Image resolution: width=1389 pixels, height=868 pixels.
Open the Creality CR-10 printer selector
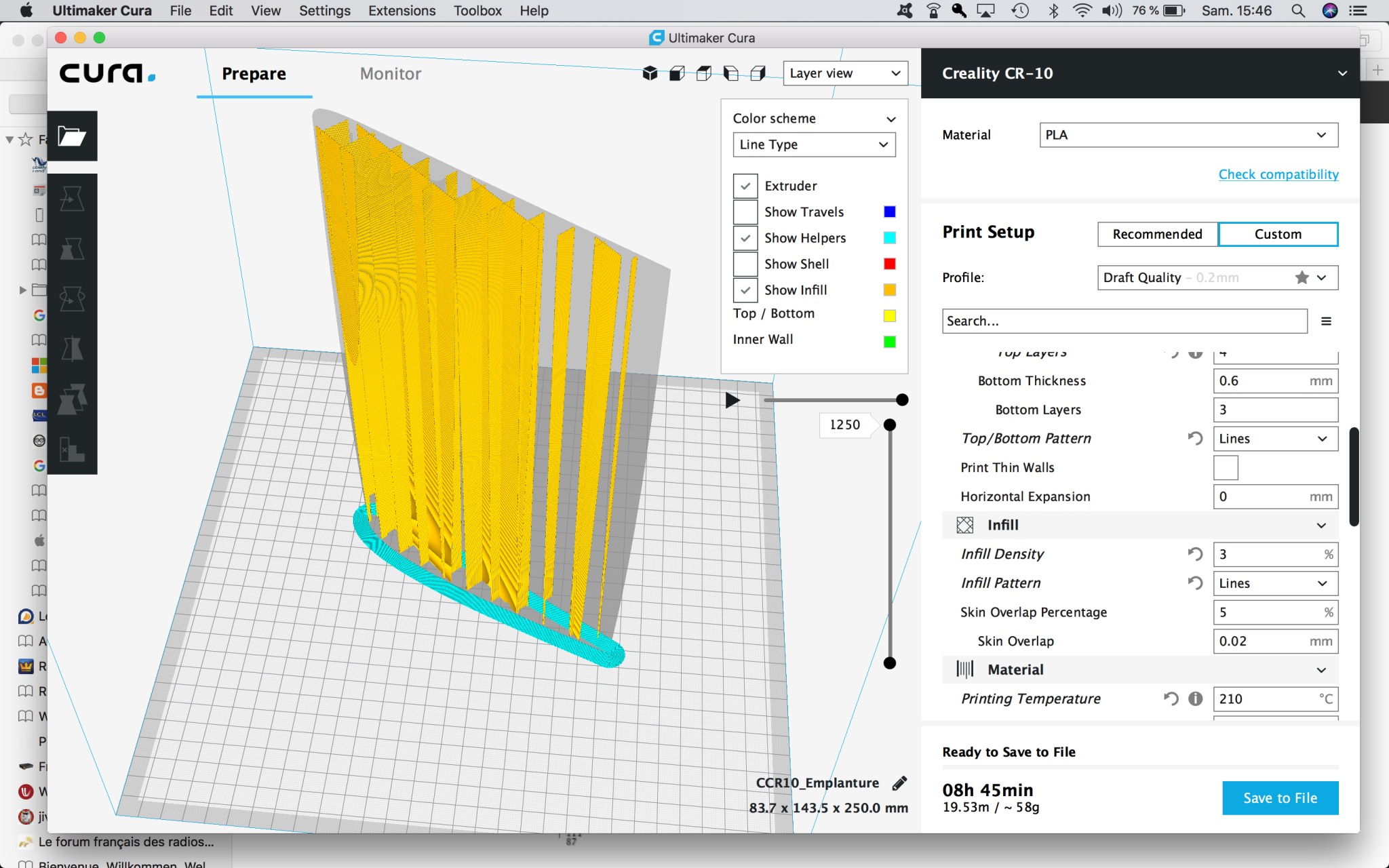pyautogui.click(x=1140, y=73)
